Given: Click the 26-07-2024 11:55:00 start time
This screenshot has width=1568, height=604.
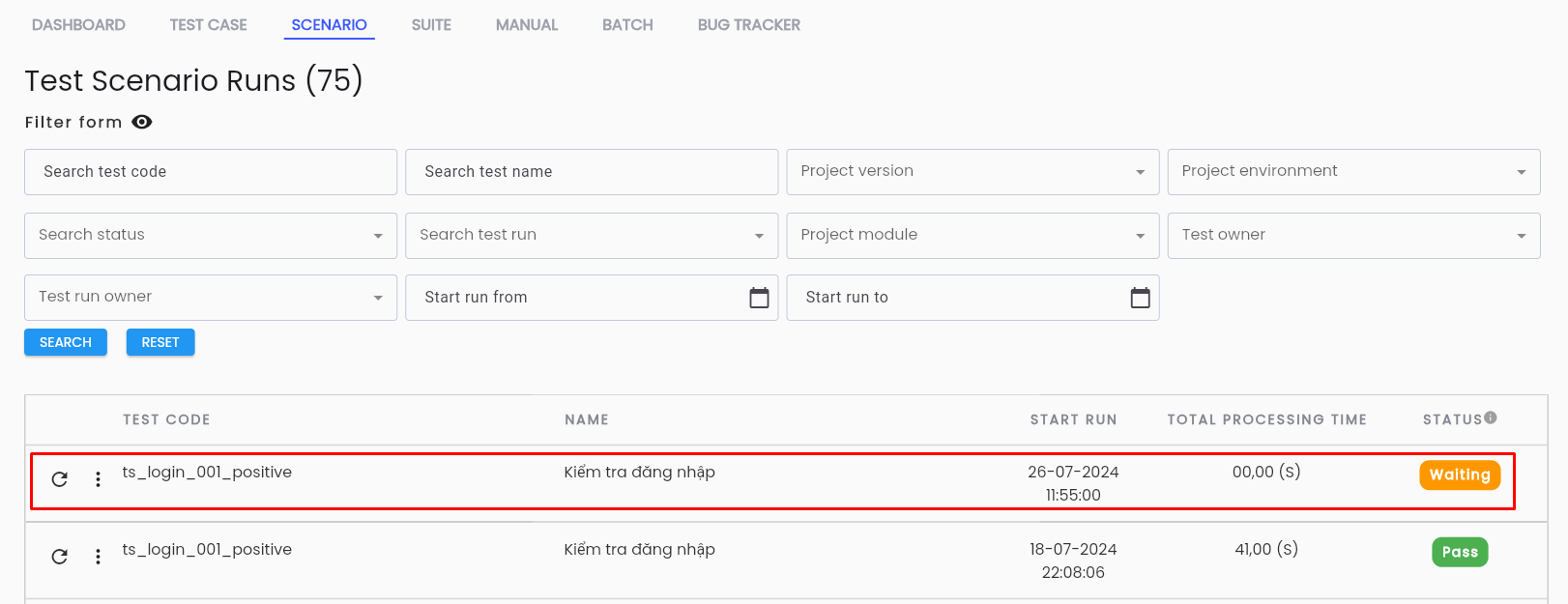Looking at the screenshot, I should tap(1073, 483).
